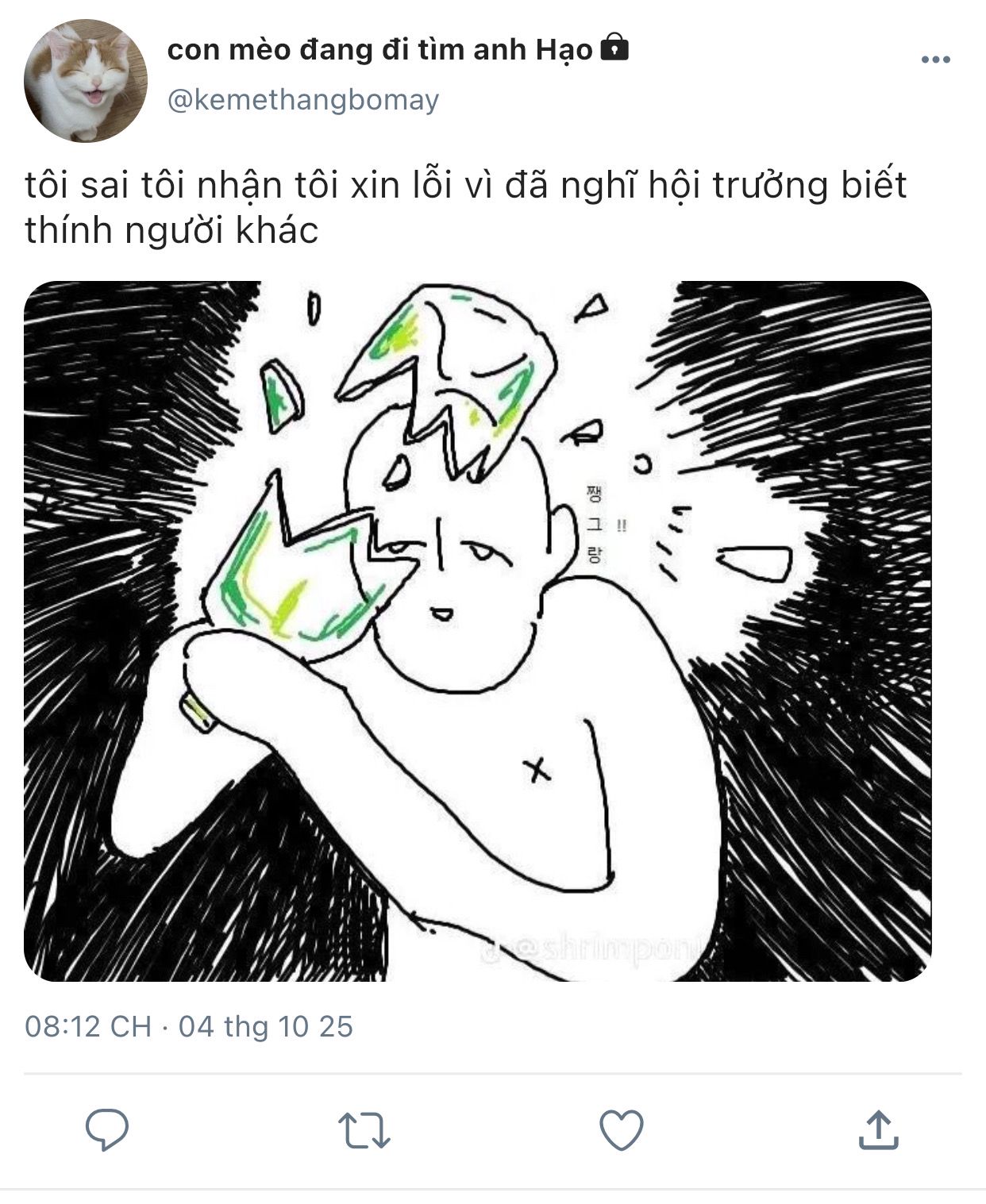Click the reply speech bubble icon

point(107,1129)
